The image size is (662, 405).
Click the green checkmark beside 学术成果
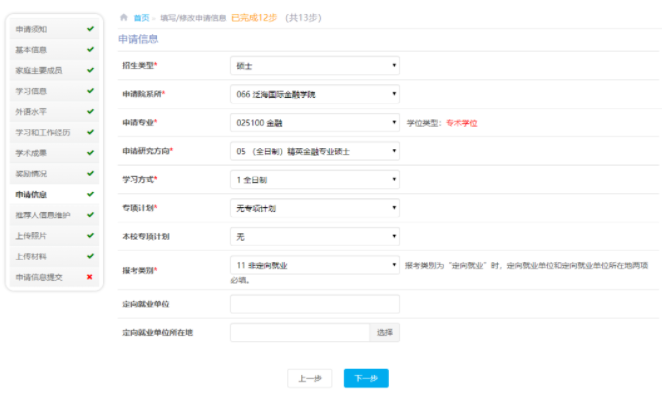click(x=90, y=153)
